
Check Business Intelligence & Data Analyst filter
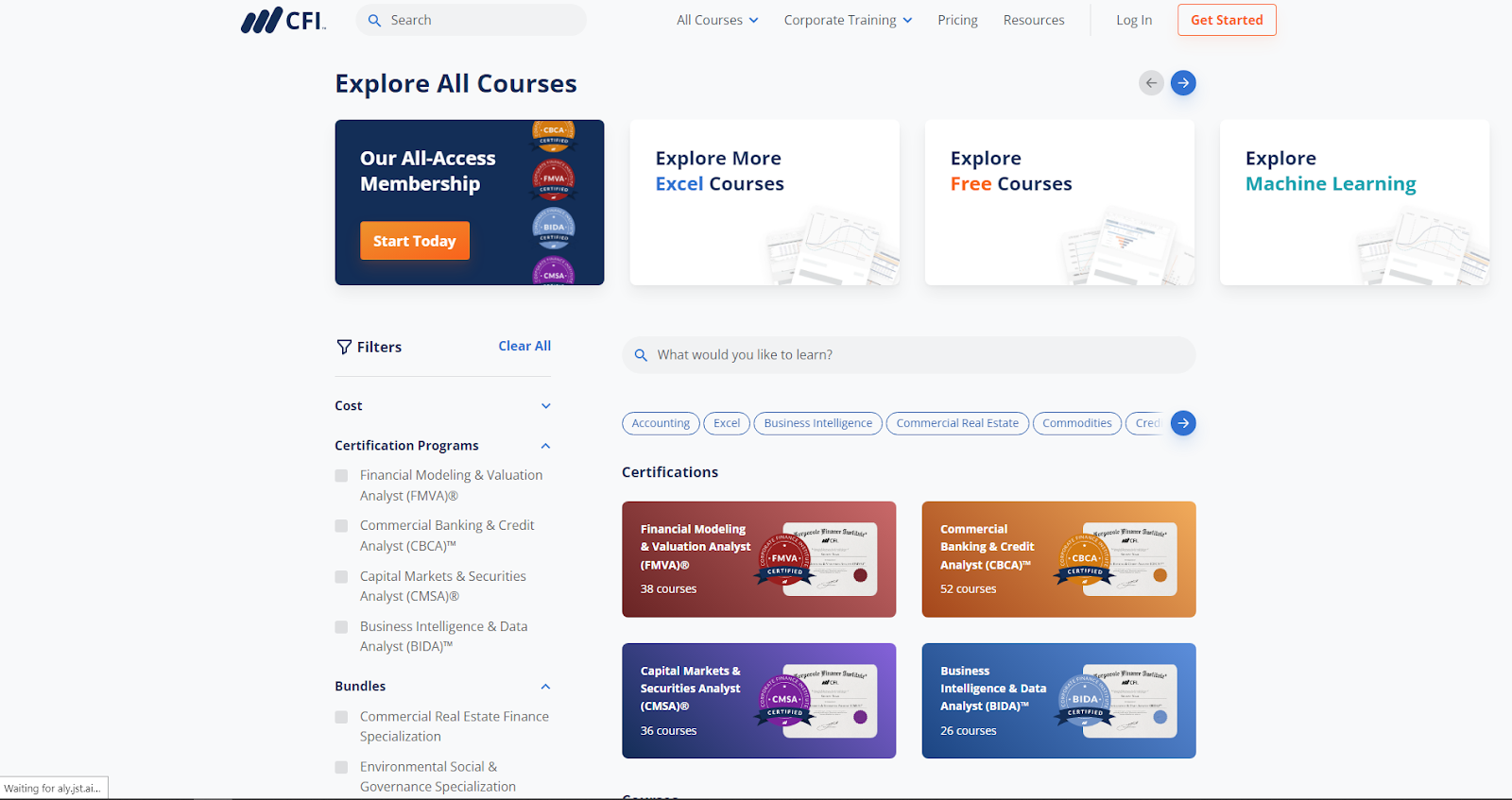tap(341, 627)
